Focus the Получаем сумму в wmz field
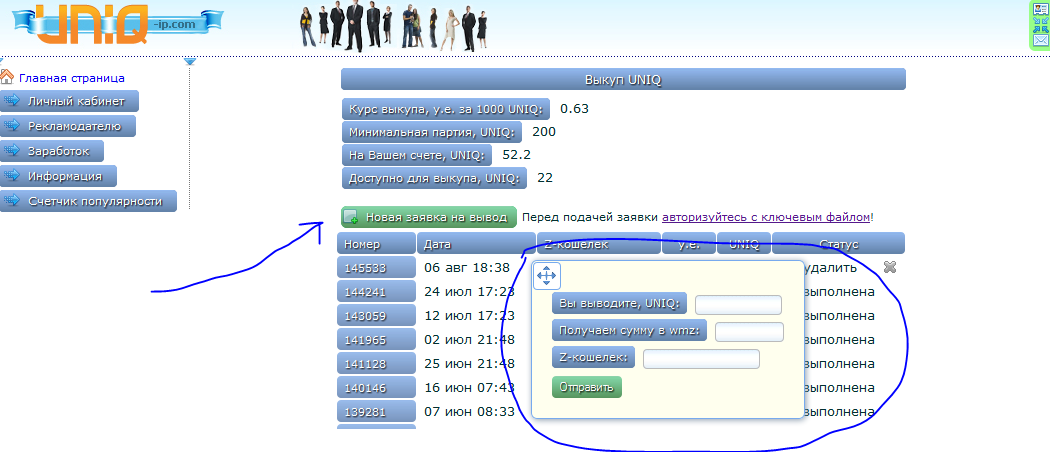The image size is (1050, 452). pyautogui.click(x=749, y=331)
